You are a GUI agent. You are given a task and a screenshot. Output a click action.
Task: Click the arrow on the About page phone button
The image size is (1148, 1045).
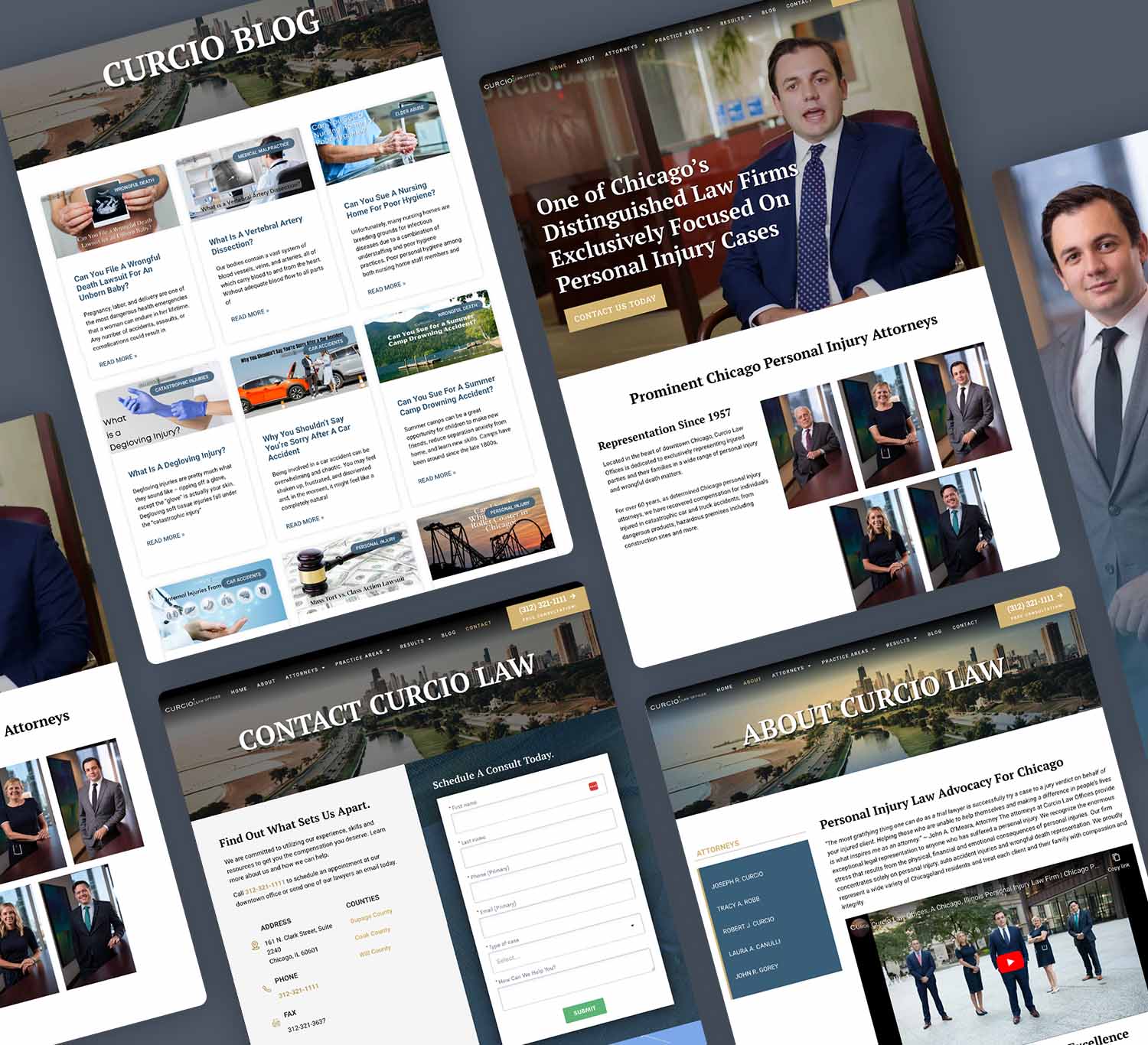pos(1059,594)
